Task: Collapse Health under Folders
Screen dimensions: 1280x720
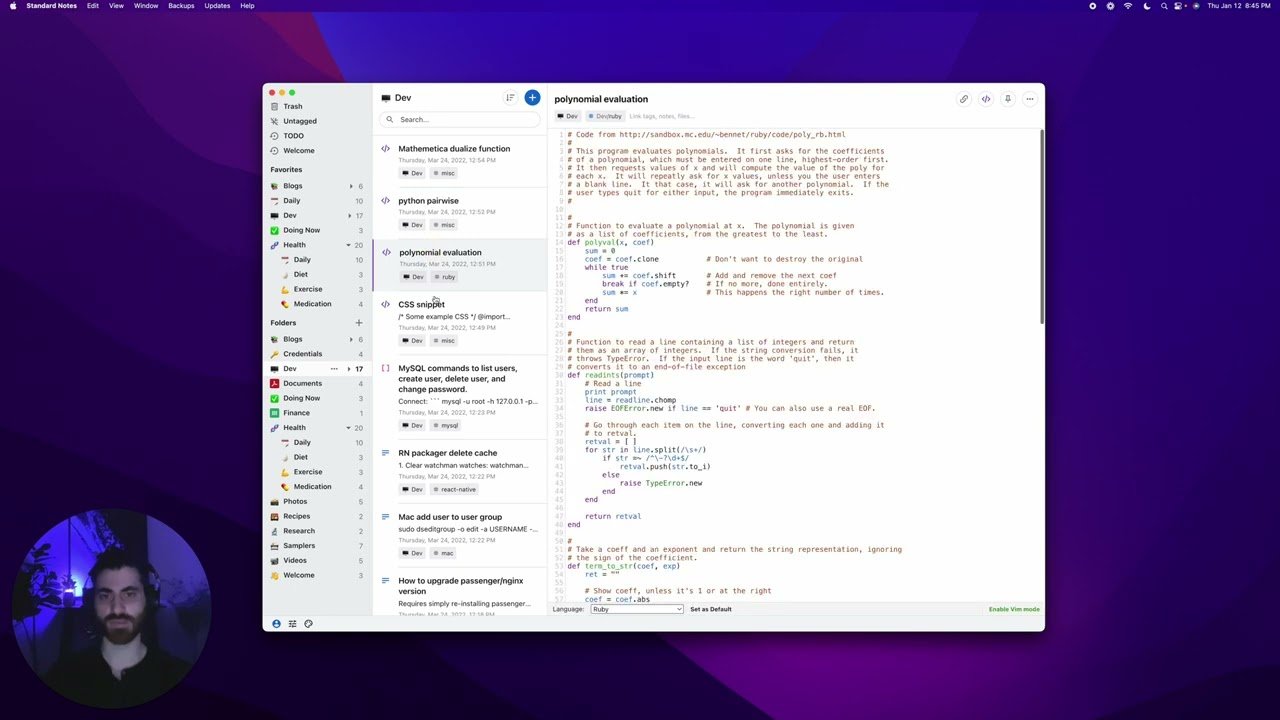Action: tap(349, 428)
